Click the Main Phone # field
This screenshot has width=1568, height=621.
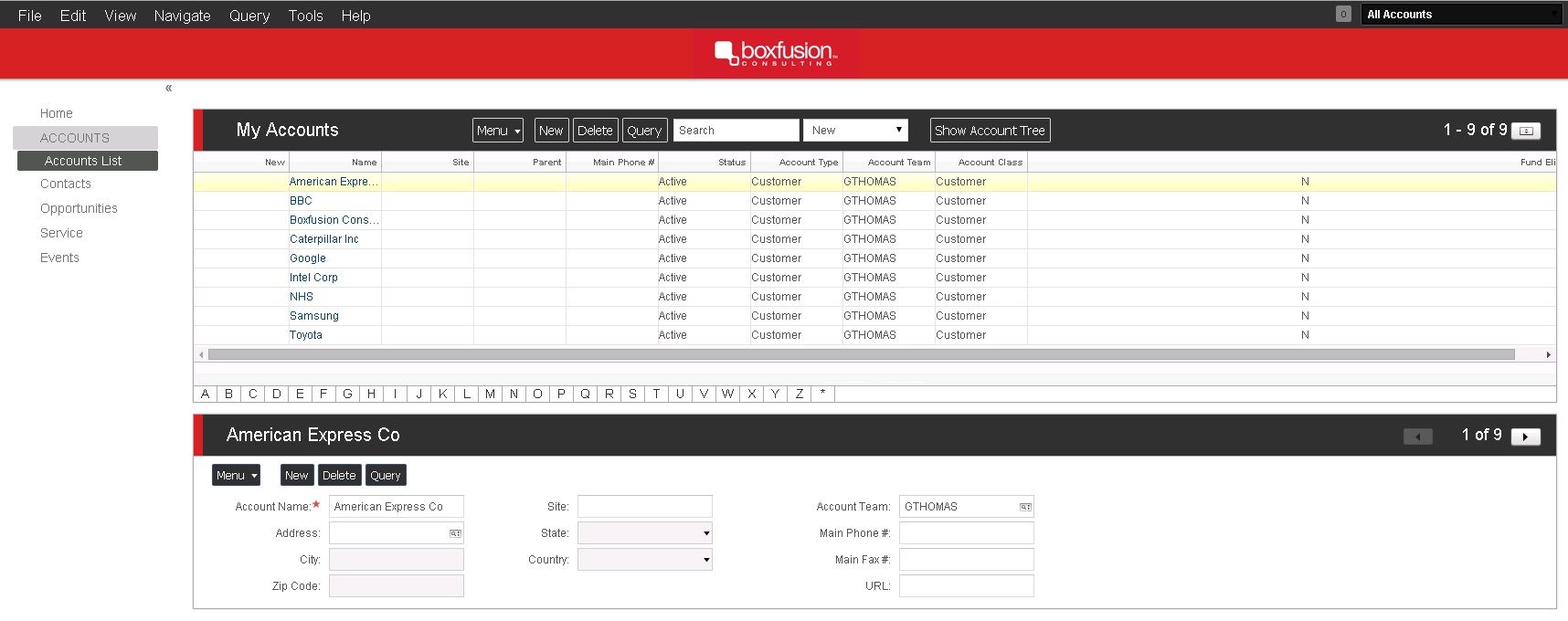tap(967, 533)
